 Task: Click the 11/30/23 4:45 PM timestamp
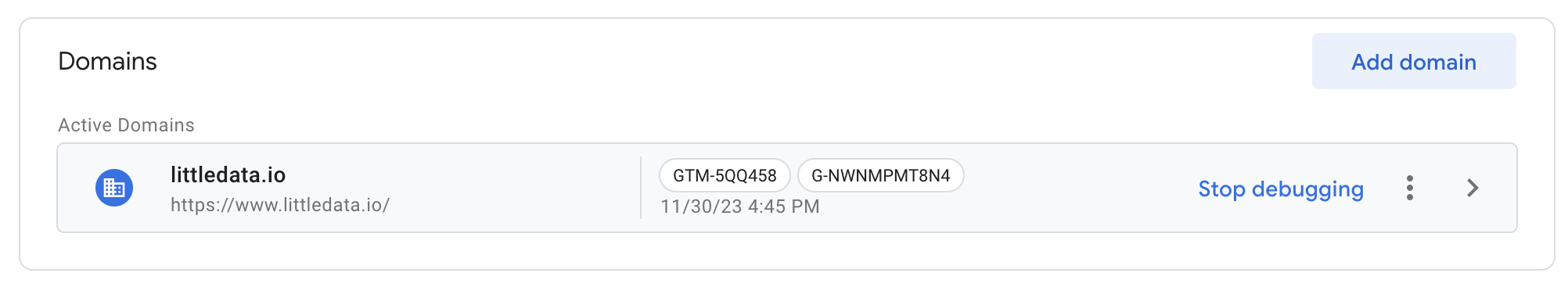click(x=739, y=207)
